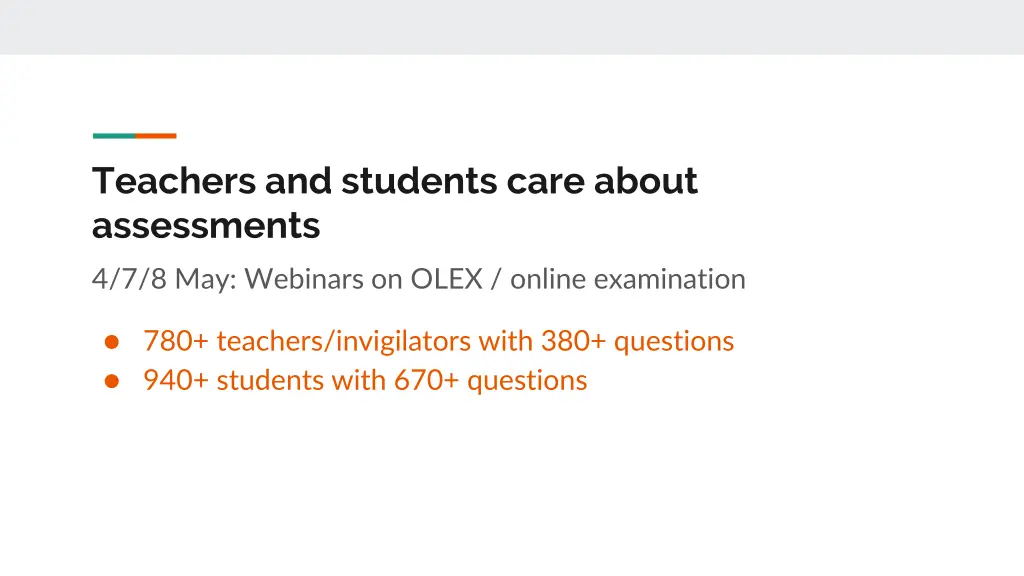Click "teachers/invigilators" in the first bullet

344,341
